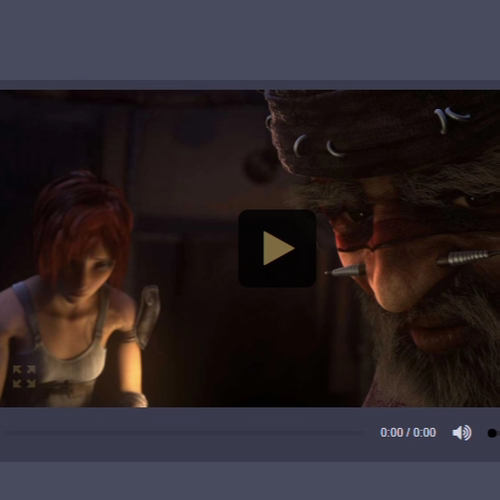Click the end of the seek bar
The image size is (500, 500).
tap(361, 433)
